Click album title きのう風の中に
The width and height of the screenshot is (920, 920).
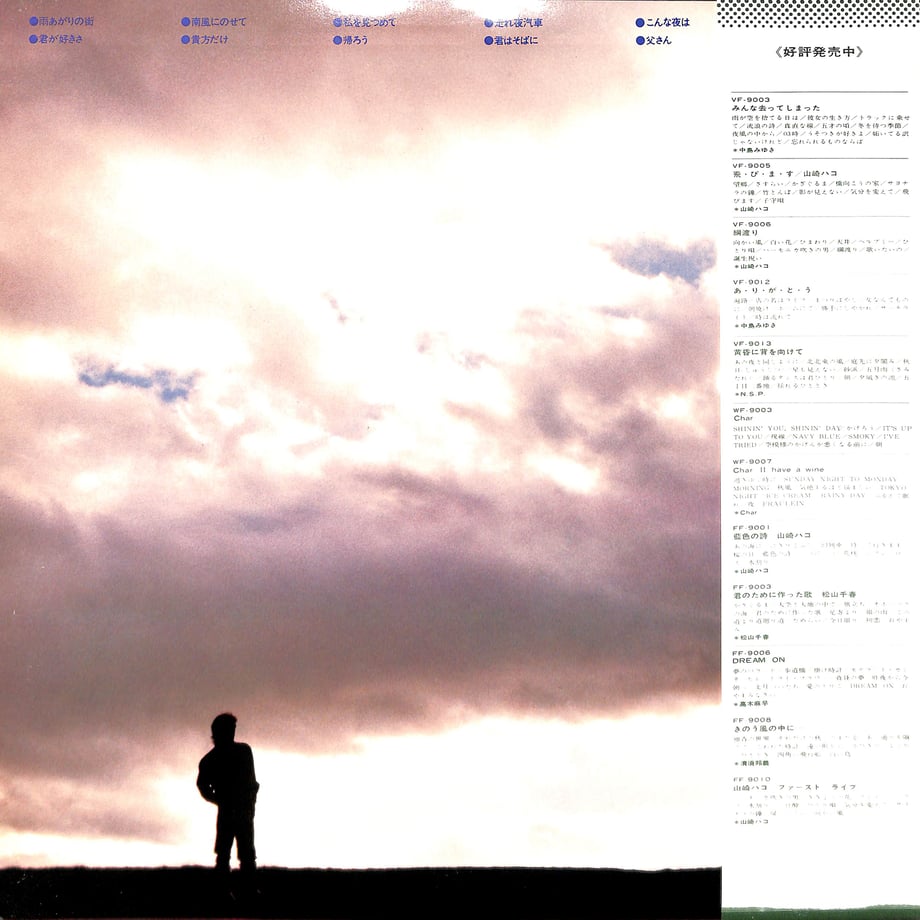point(763,728)
